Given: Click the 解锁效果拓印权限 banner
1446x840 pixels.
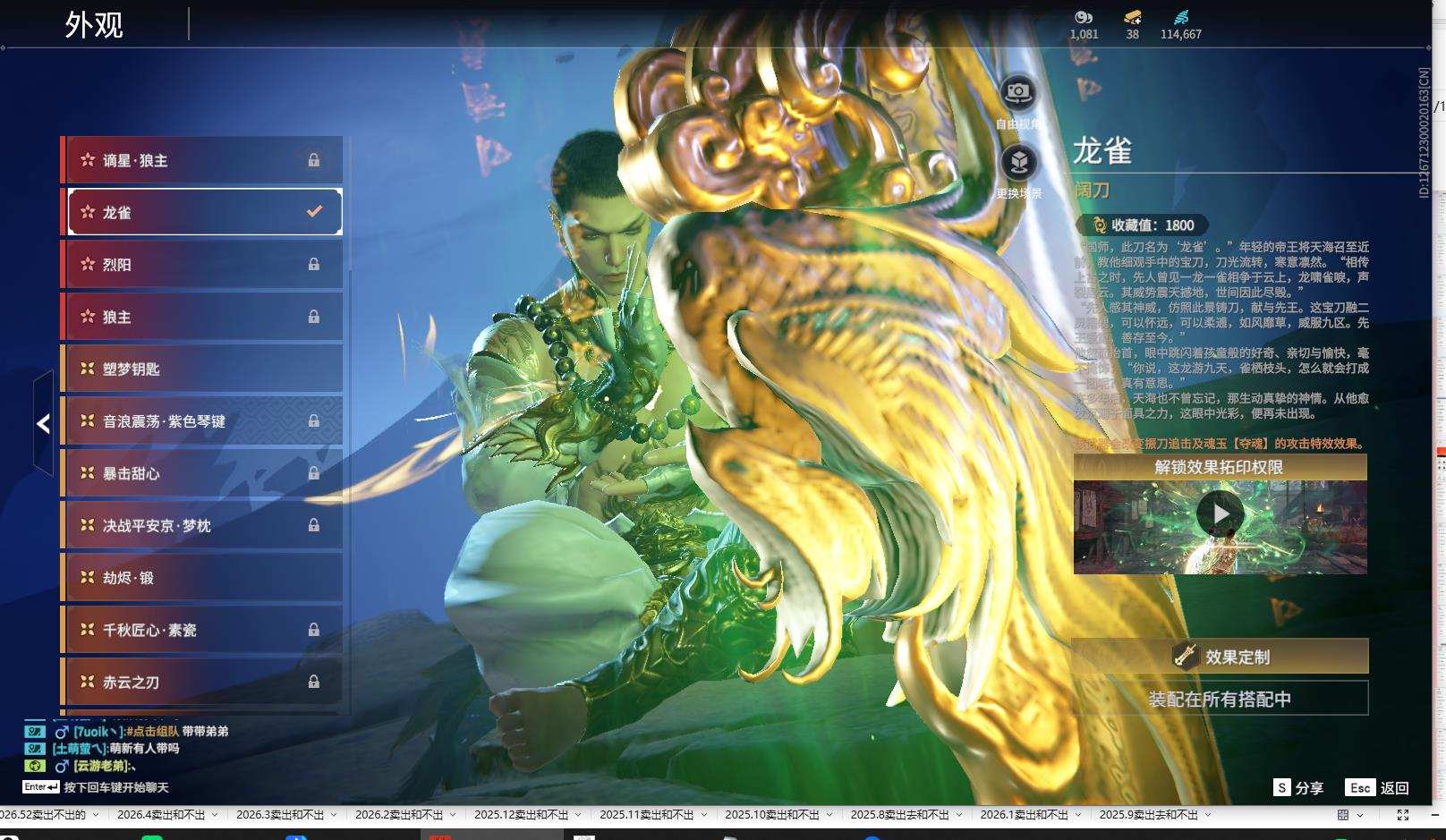Looking at the screenshot, I should click(x=1221, y=467).
